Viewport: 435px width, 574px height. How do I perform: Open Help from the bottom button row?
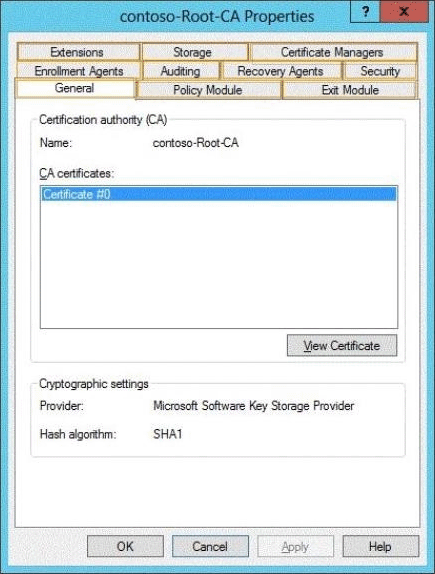pyautogui.click(x=381, y=546)
